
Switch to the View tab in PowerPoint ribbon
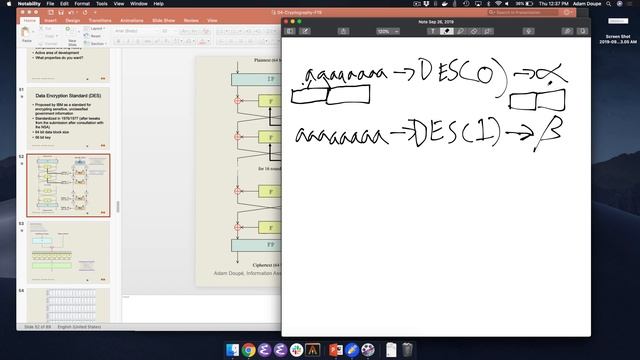click(212, 20)
